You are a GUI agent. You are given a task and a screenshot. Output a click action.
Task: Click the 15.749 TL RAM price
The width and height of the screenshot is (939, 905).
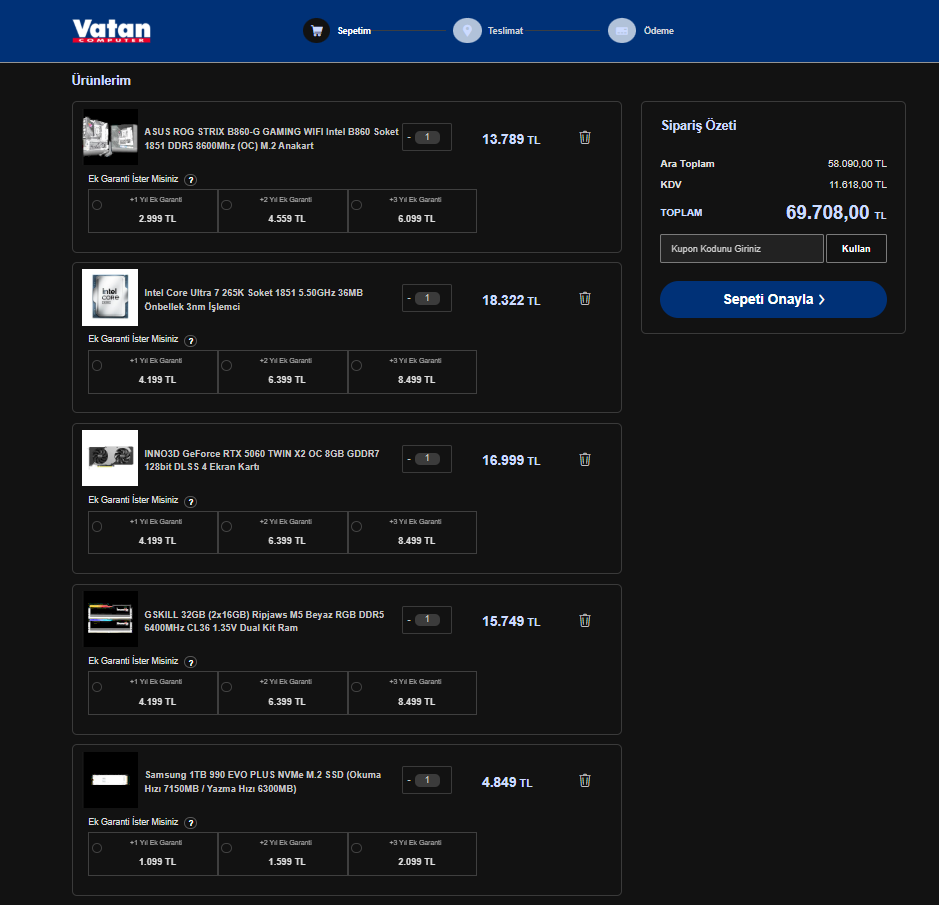511,622
